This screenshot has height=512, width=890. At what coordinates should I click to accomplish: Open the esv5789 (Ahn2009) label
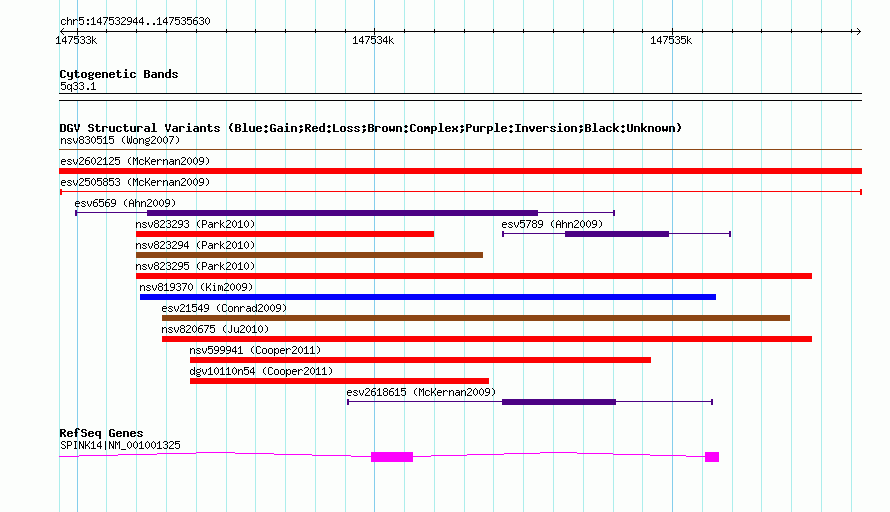point(552,224)
